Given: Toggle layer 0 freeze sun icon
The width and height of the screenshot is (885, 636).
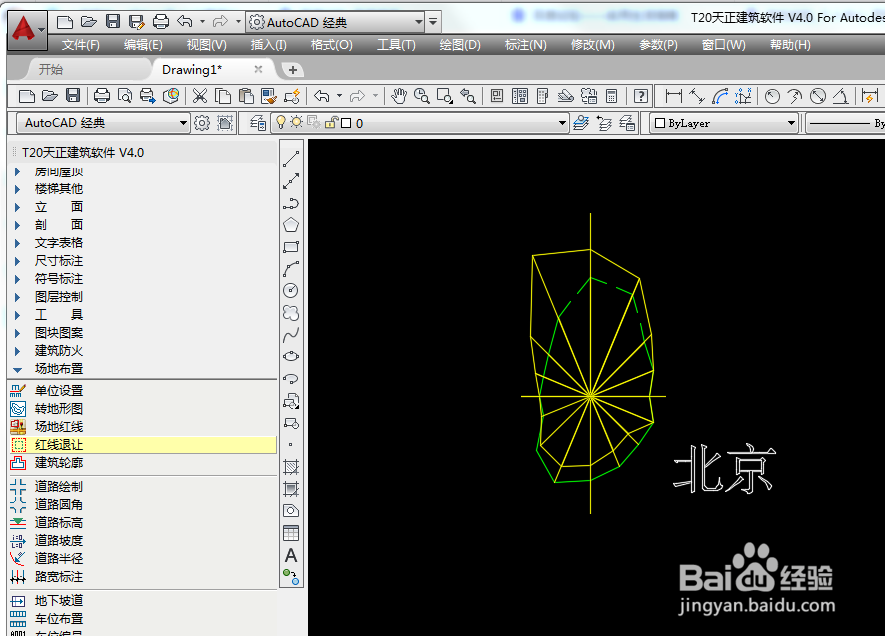Looking at the screenshot, I should tap(297, 122).
